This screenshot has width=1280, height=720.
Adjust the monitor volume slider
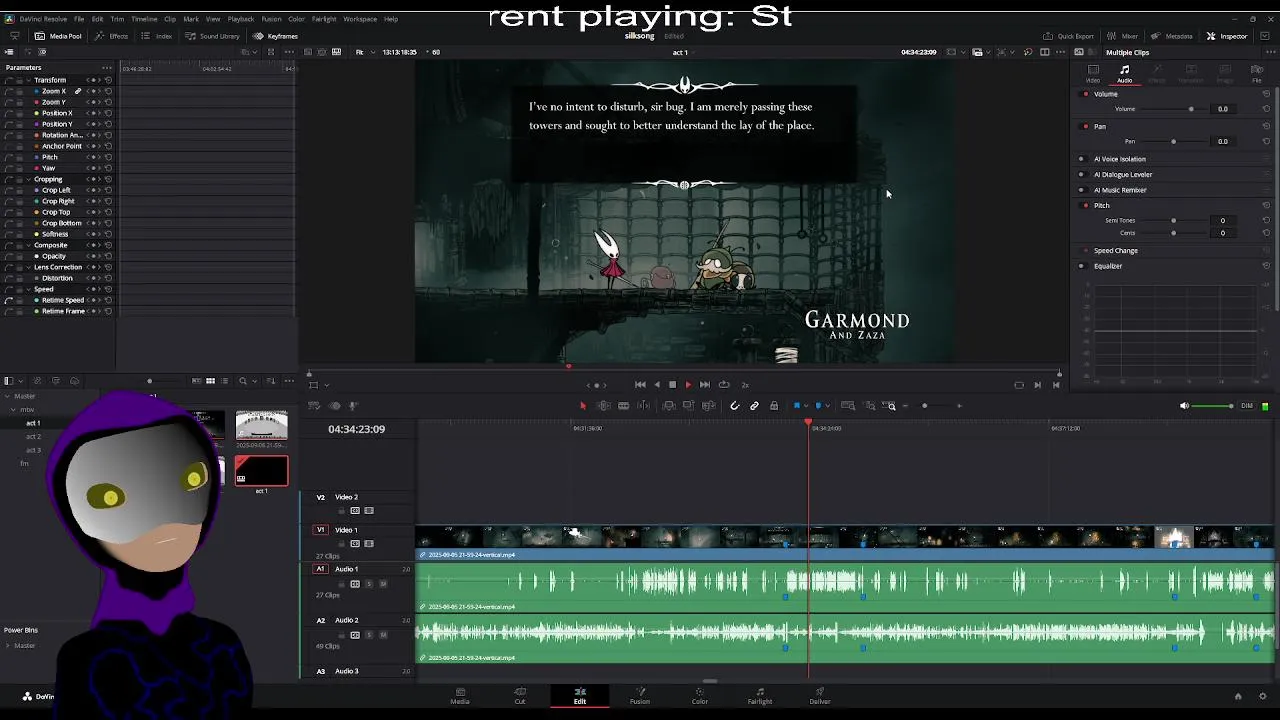tap(1213, 406)
